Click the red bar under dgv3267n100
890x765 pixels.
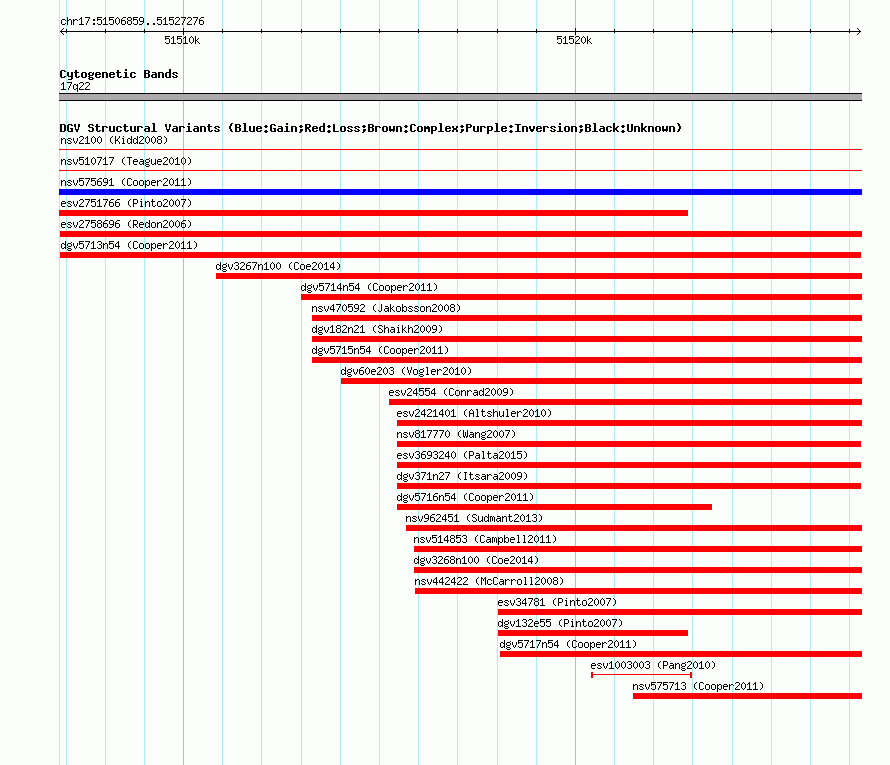click(x=539, y=276)
